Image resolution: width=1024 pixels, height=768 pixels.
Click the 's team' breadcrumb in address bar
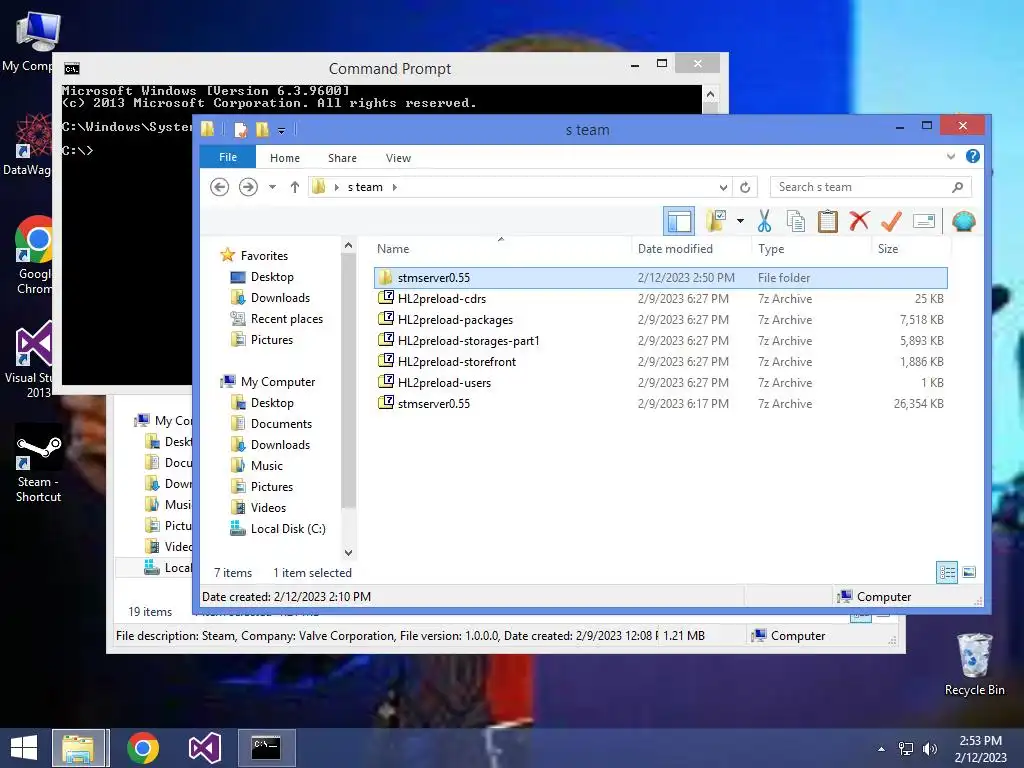[x=365, y=187]
